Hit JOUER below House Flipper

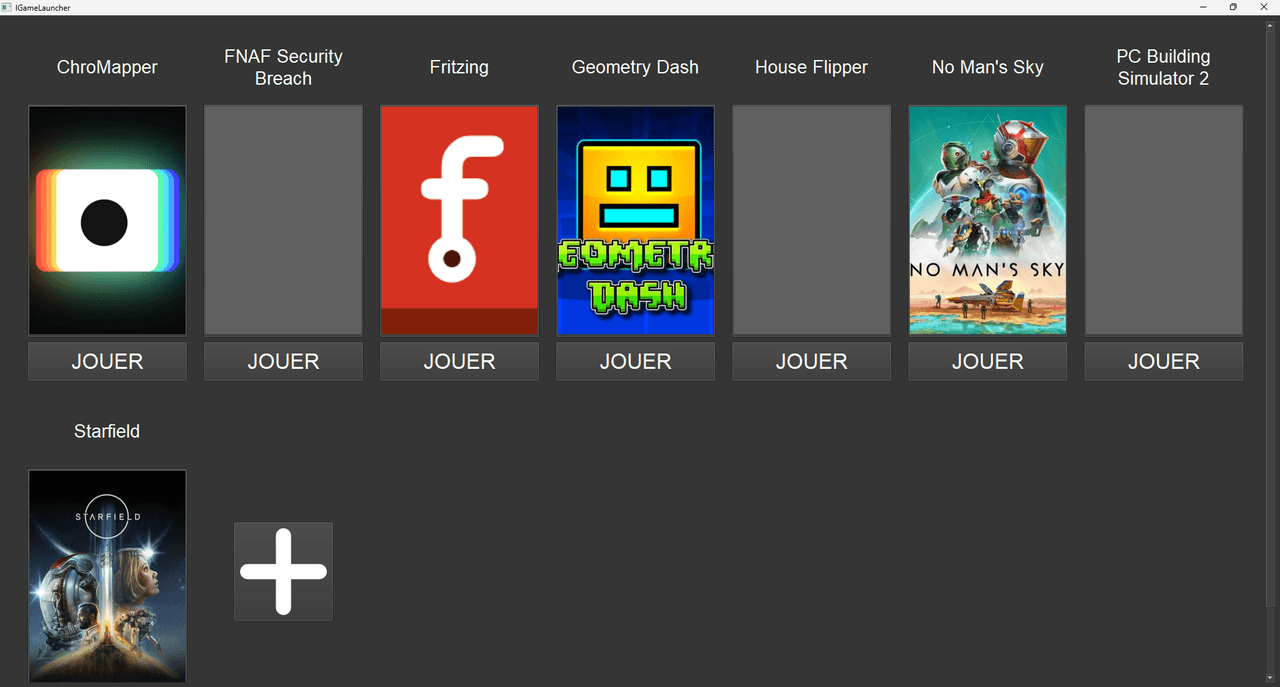(x=811, y=362)
